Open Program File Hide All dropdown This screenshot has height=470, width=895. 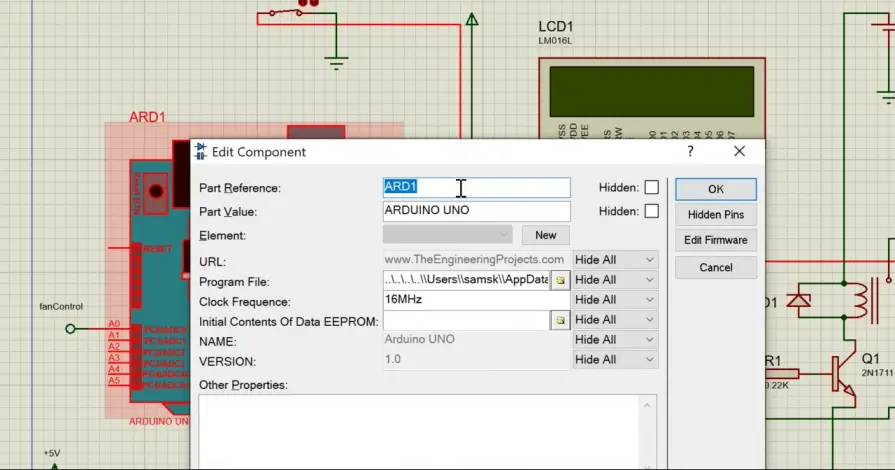615,280
